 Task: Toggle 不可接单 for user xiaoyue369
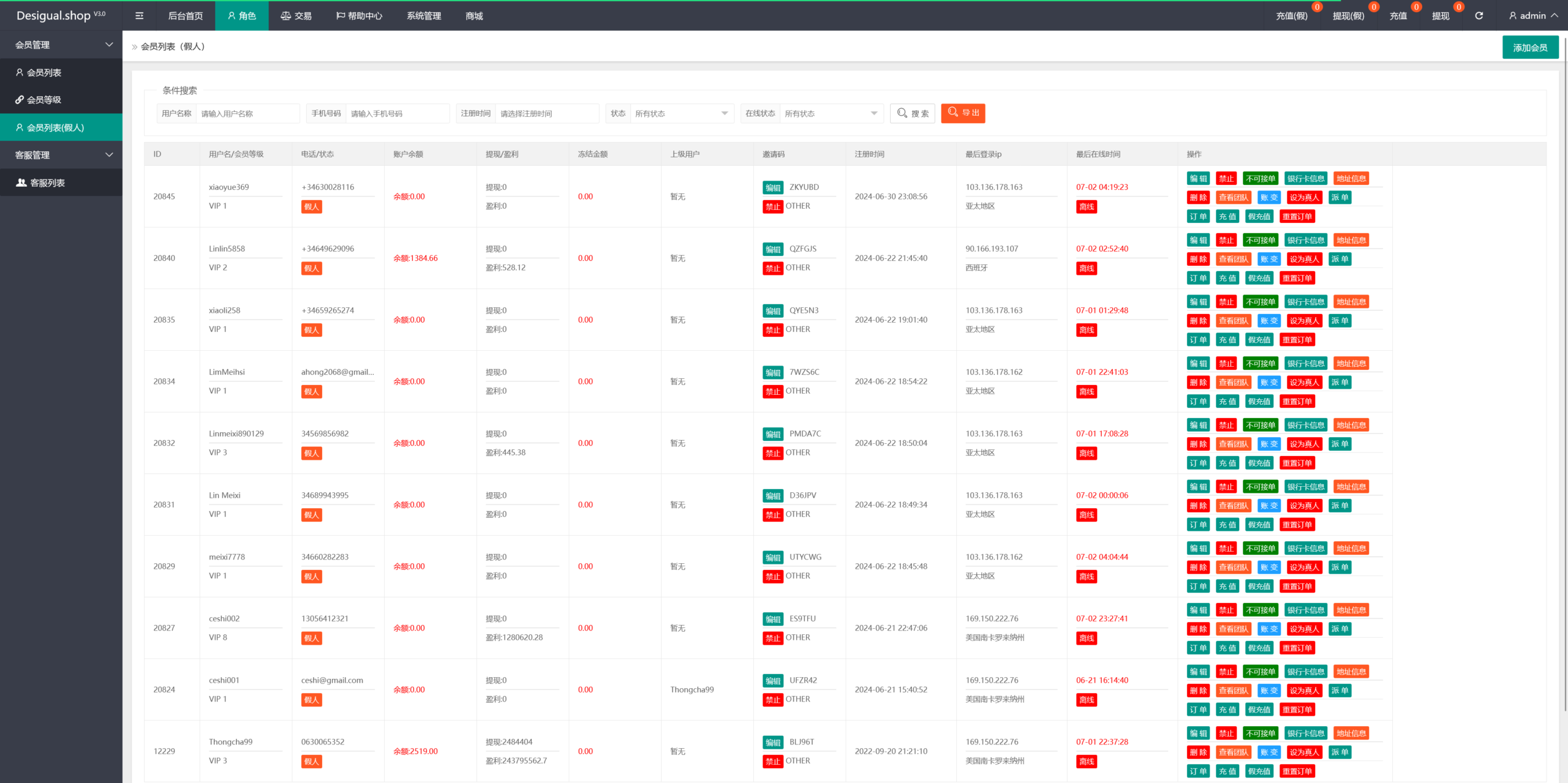1260,179
